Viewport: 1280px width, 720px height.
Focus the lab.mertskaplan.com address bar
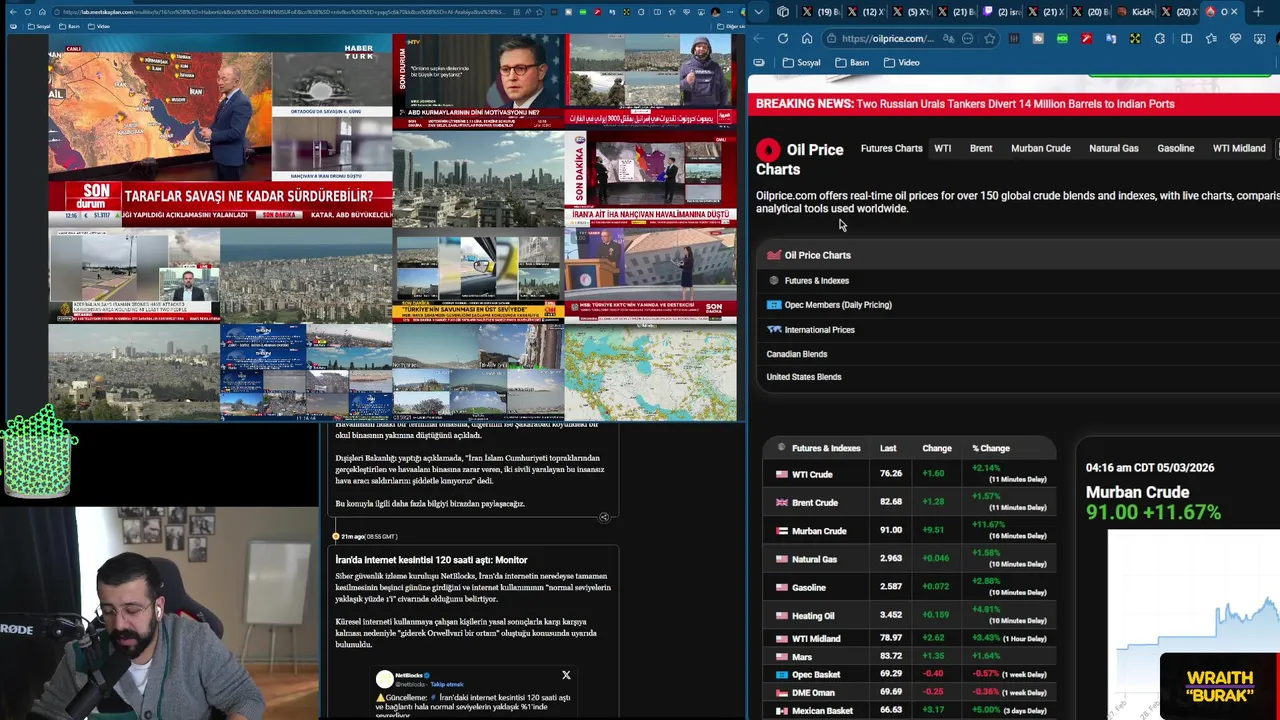300,12
